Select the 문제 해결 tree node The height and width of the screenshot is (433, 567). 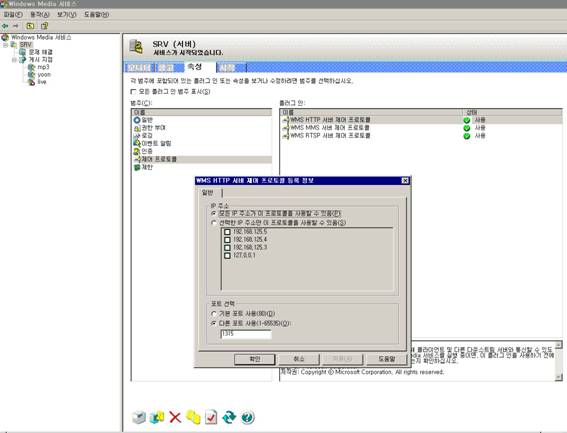coord(40,52)
